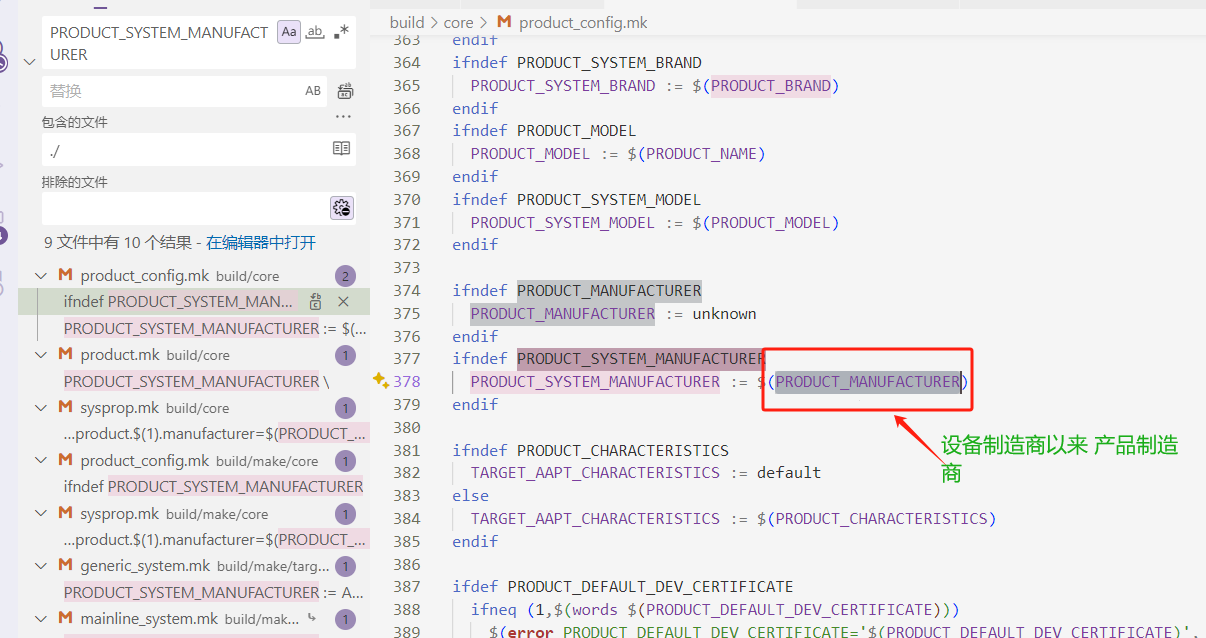The width and height of the screenshot is (1206, 638).
Task: Click the '9 文件中有 10 个结果' summary text
Action: click(118, 242)
